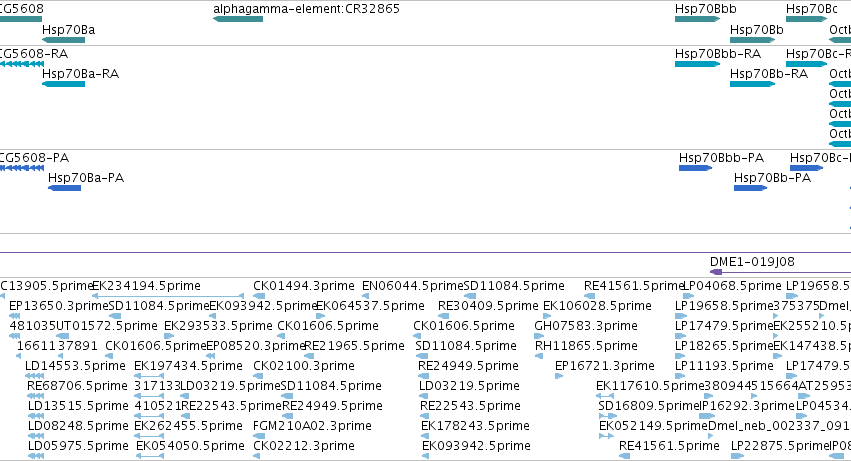This screenshot has height=461, width=851.
Task: Click the EK052149.5prime EST label
Action: tap(653, 426)
